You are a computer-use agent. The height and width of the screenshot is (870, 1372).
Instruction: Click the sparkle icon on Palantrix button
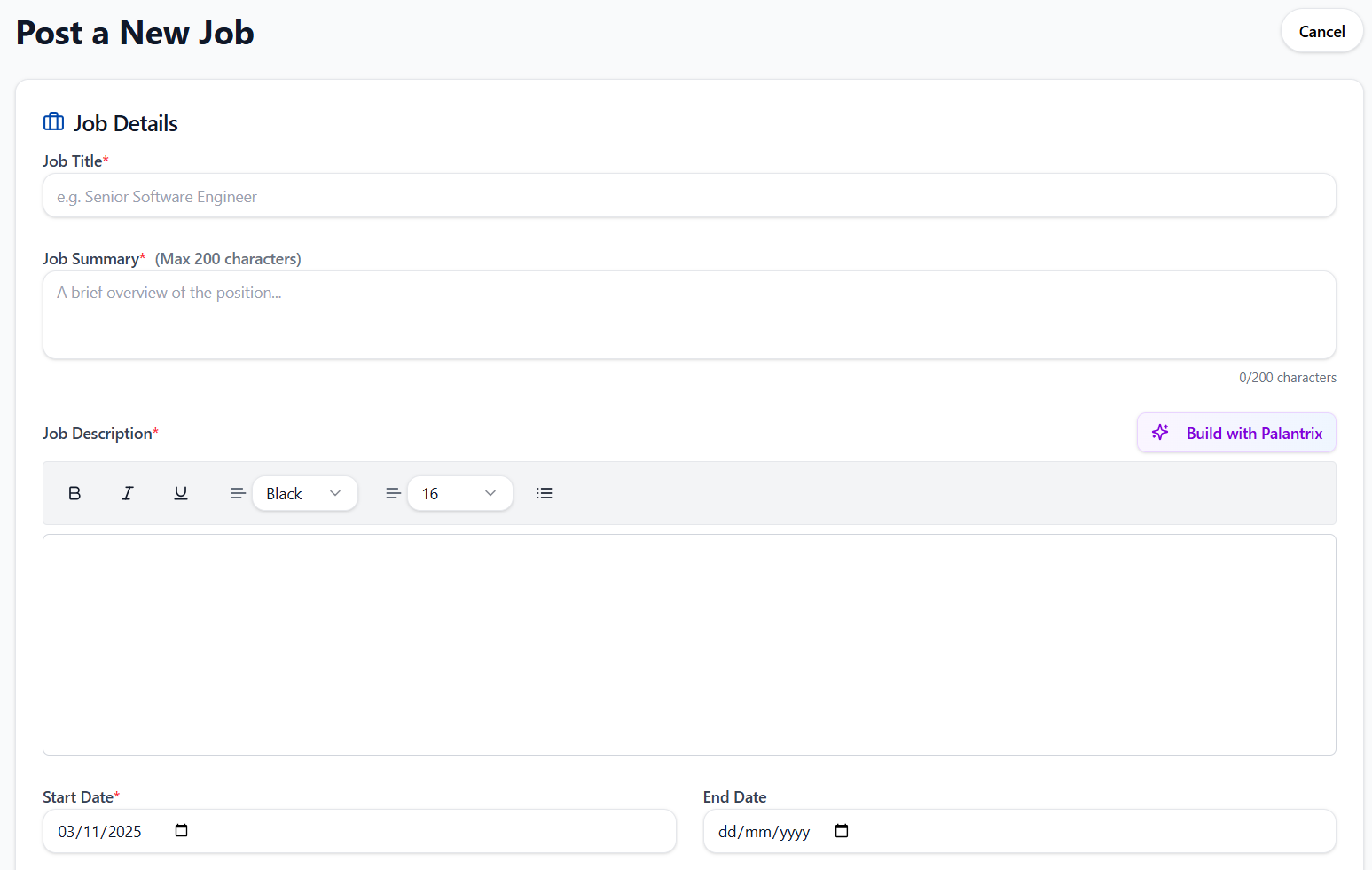[1160, 433]
